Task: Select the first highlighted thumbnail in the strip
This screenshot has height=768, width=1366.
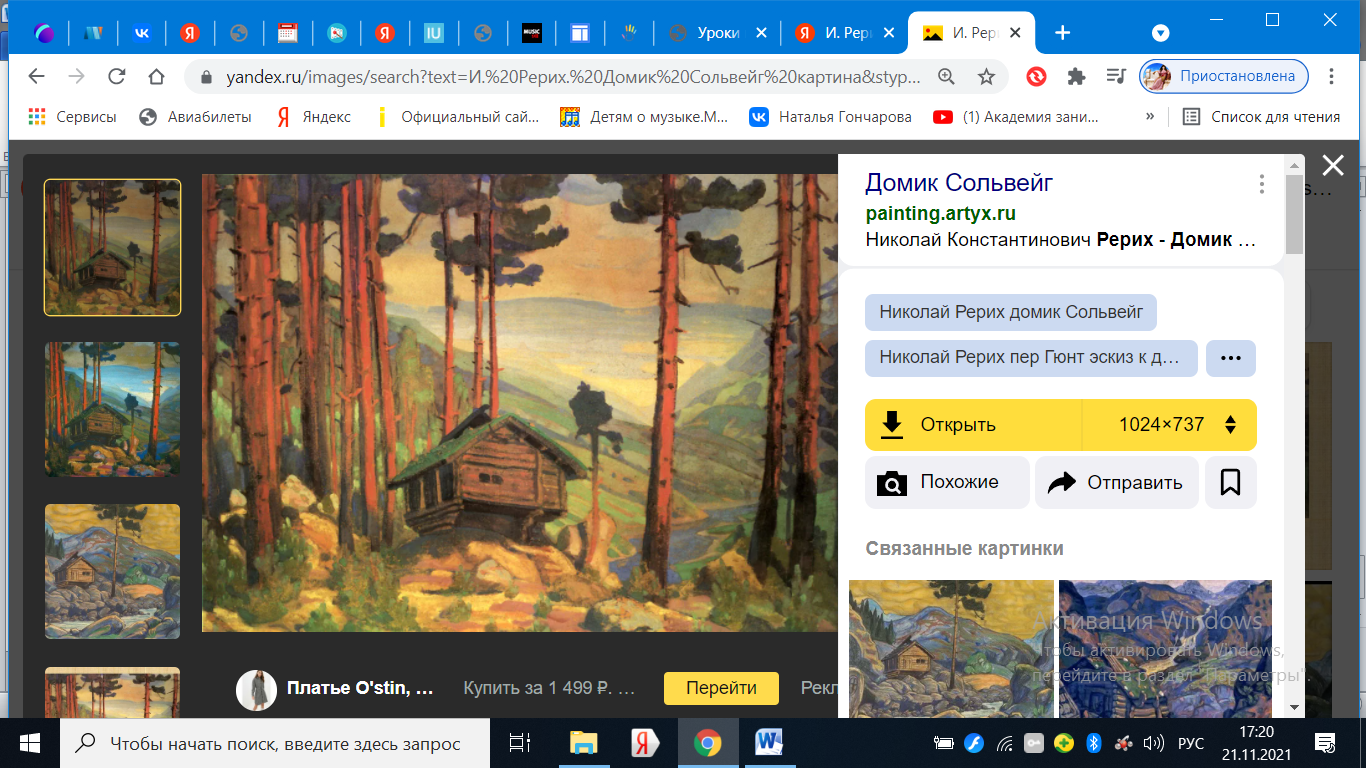Action: pos(113,247)
